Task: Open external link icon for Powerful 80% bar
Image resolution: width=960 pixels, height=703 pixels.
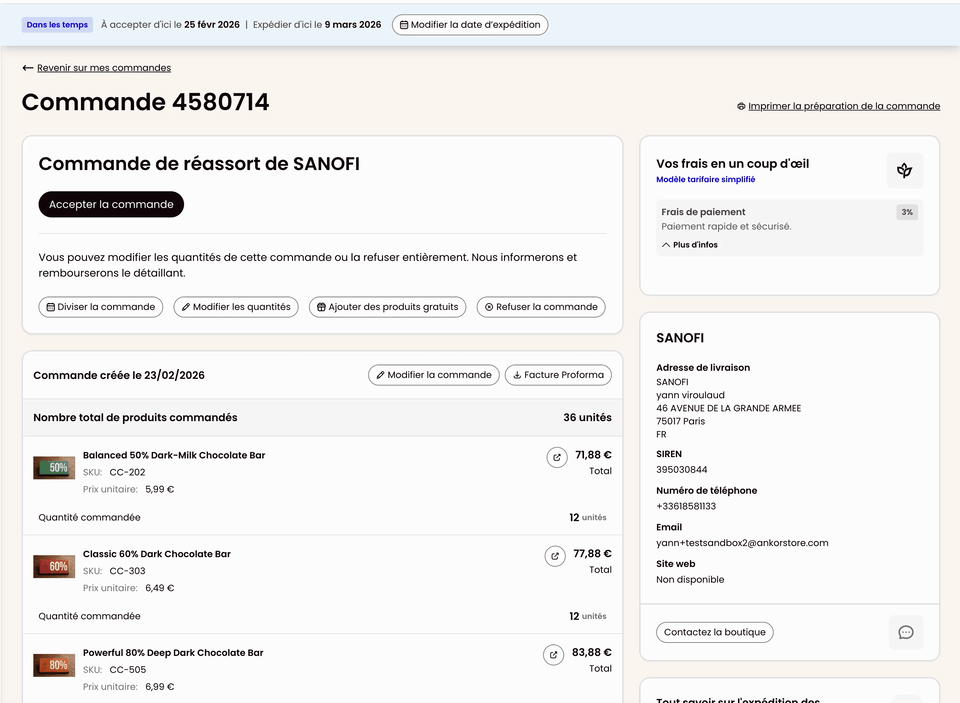Action: tap(553, 655)
